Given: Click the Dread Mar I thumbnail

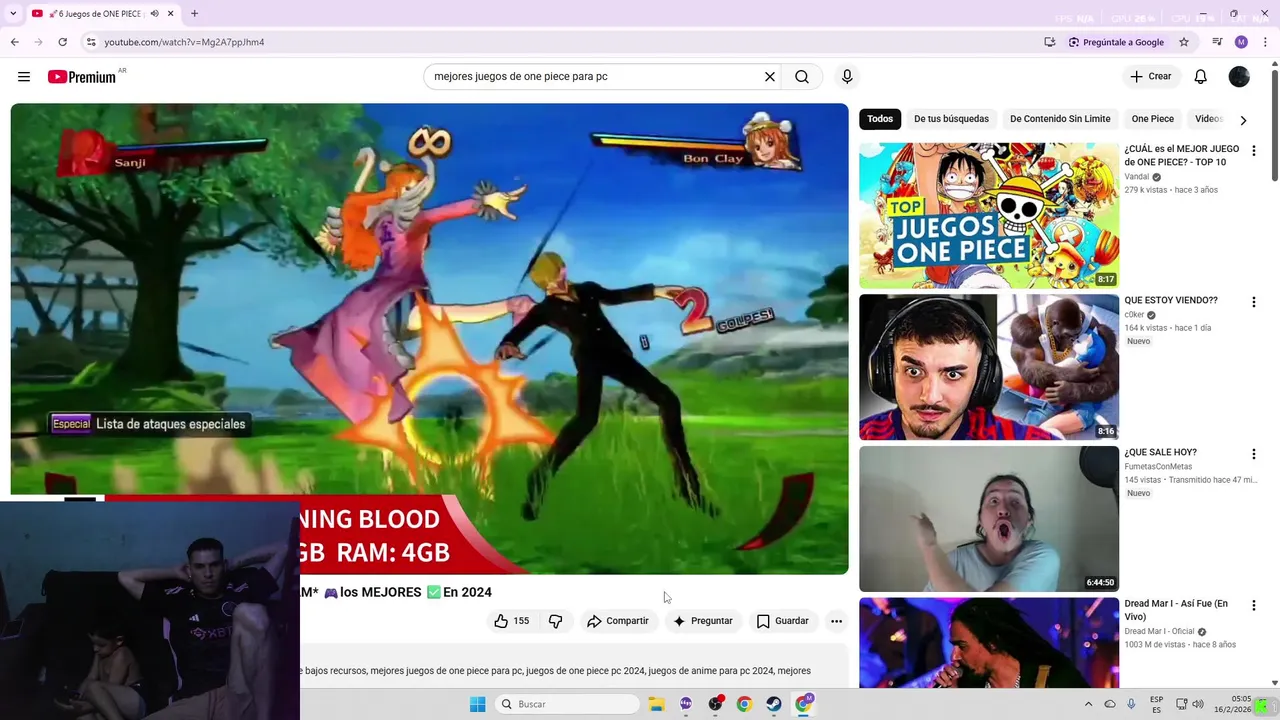Looking at the screenshot, I should [x=989, y=643].
